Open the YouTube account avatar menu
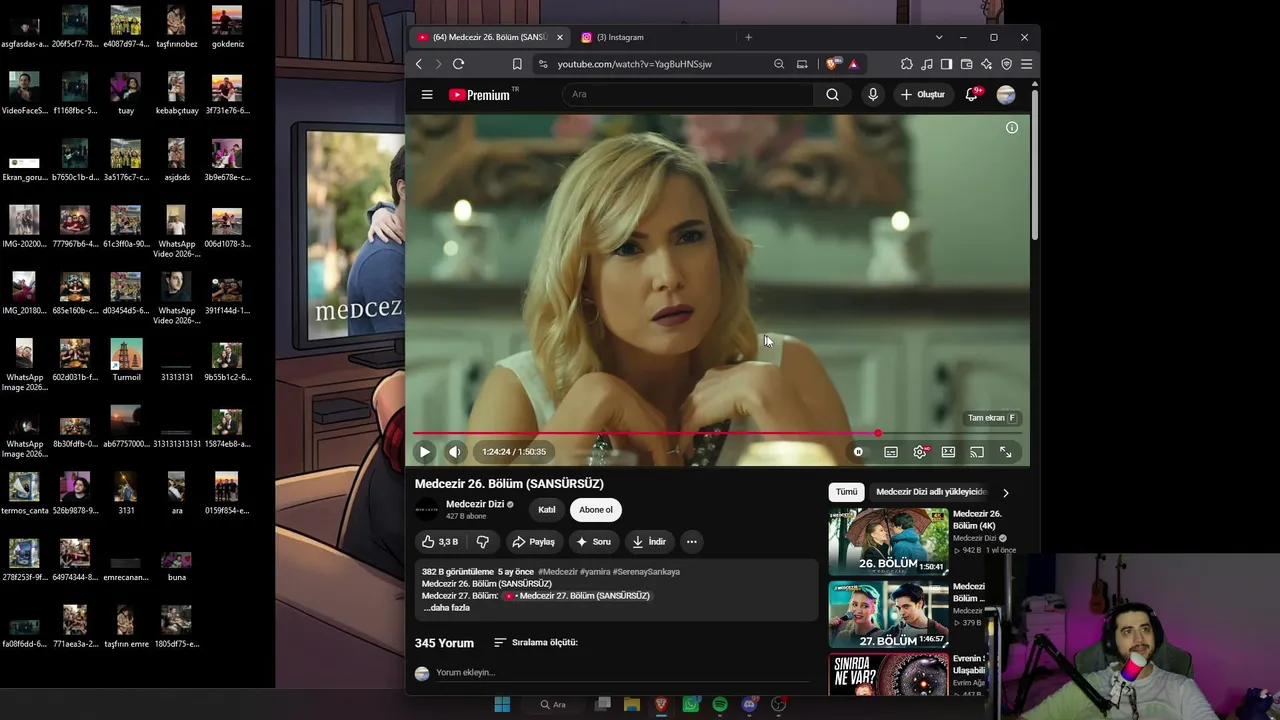This screenshot has height=720, width=1280. (x=1006, y=95)
